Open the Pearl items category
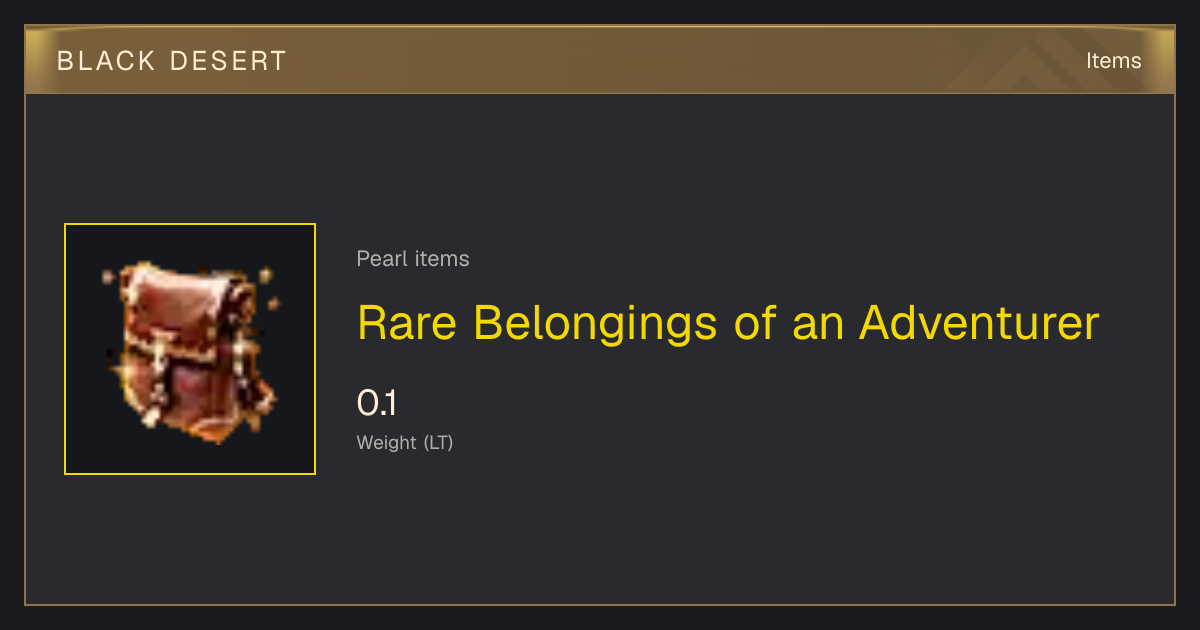 click(413, 259)
